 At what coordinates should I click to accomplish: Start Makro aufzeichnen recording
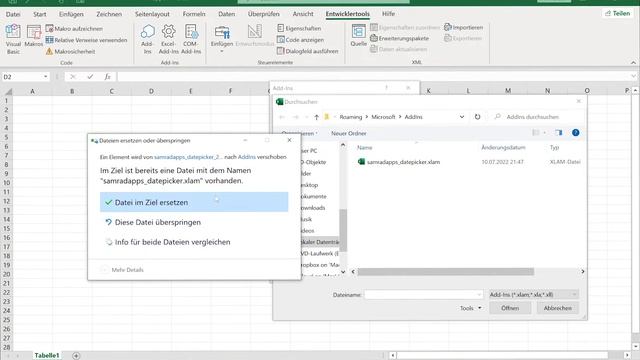coord(74,29)
